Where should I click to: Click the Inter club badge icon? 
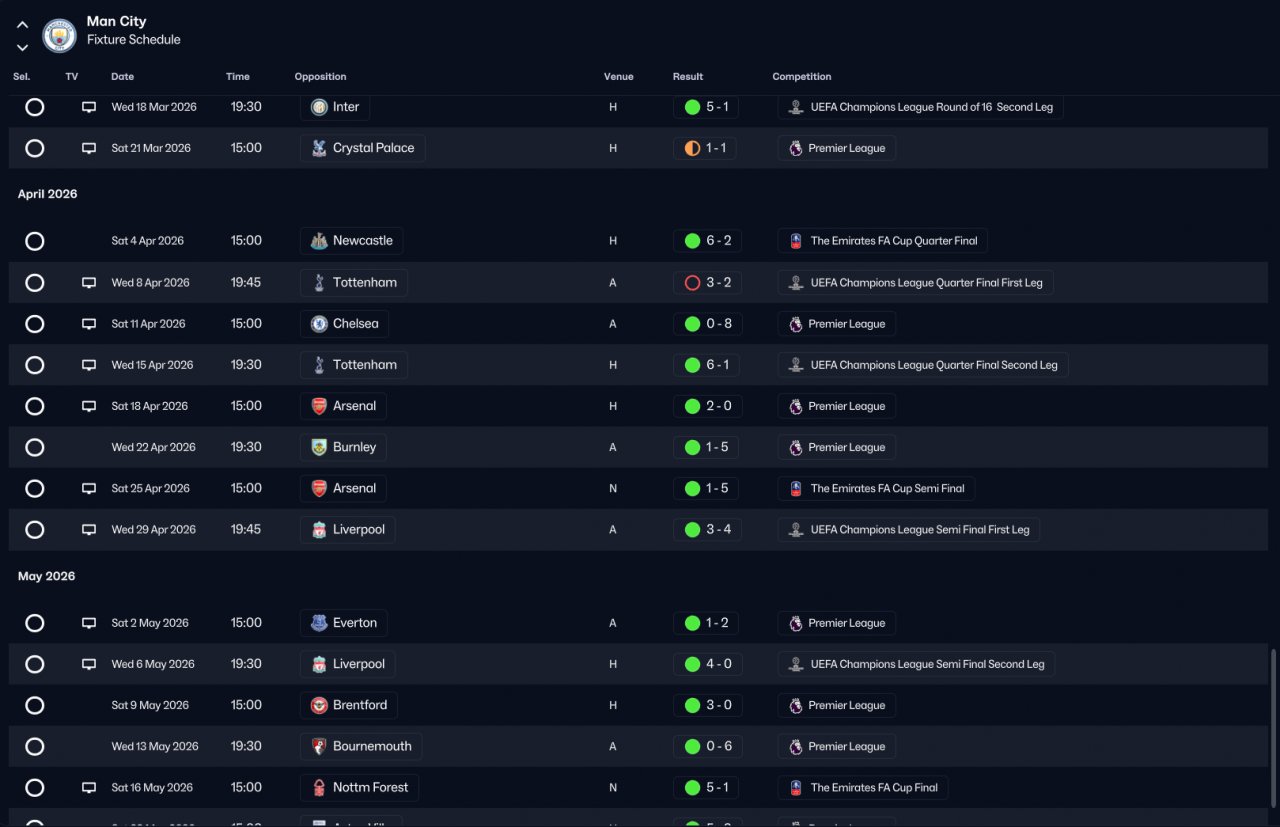(x=319, y=107)
